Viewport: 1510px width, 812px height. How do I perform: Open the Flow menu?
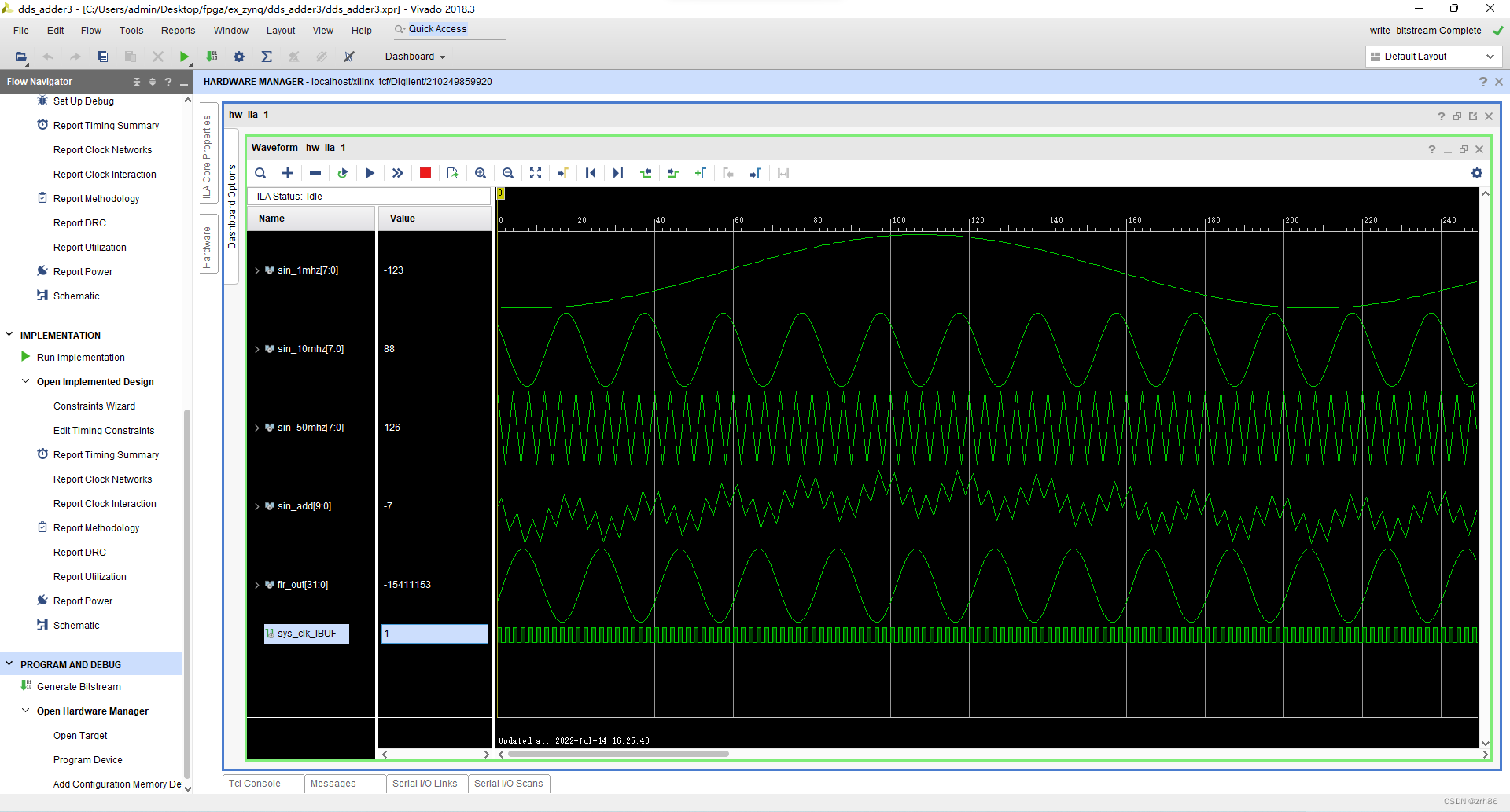click(91, 31)
